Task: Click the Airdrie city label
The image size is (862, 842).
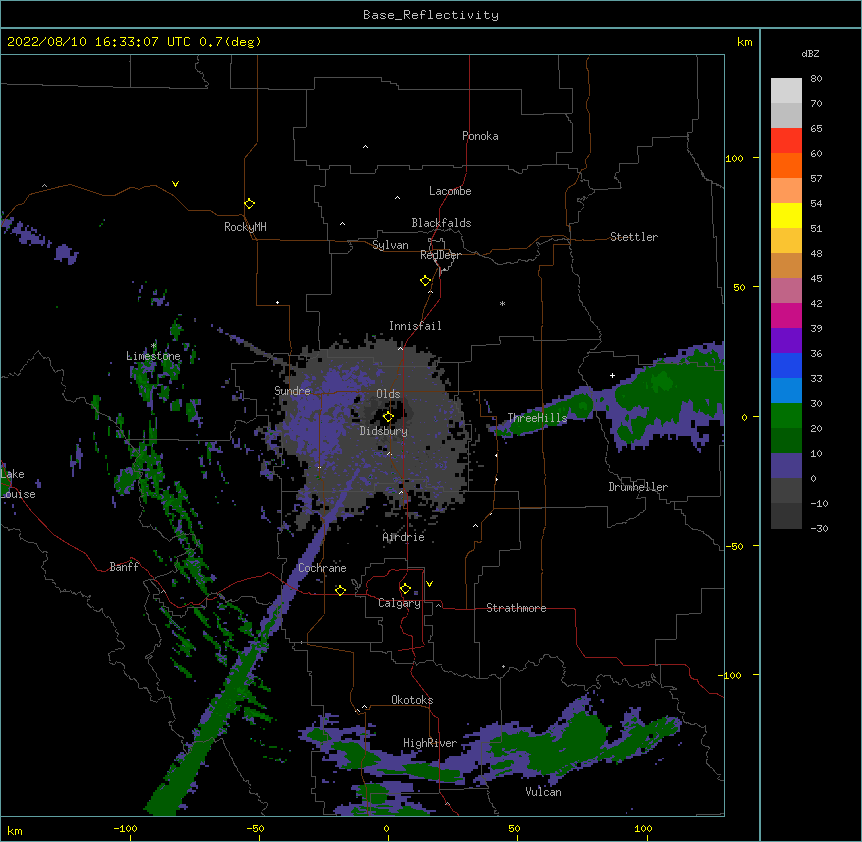Action: coord(403,537)
